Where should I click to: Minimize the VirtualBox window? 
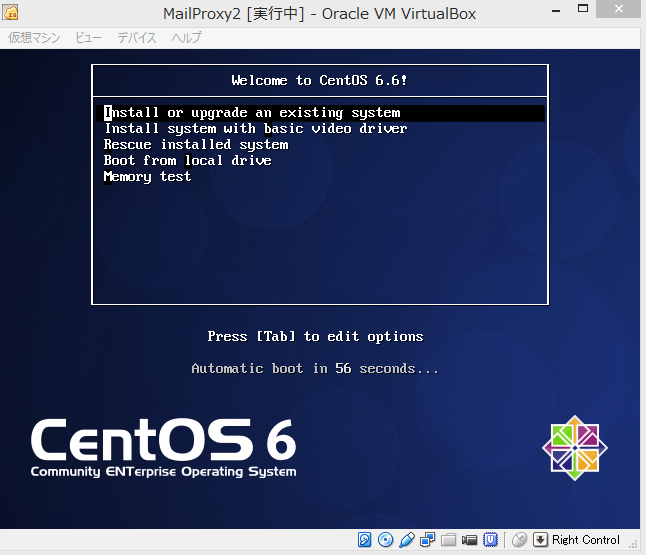[x=556, y=10]
